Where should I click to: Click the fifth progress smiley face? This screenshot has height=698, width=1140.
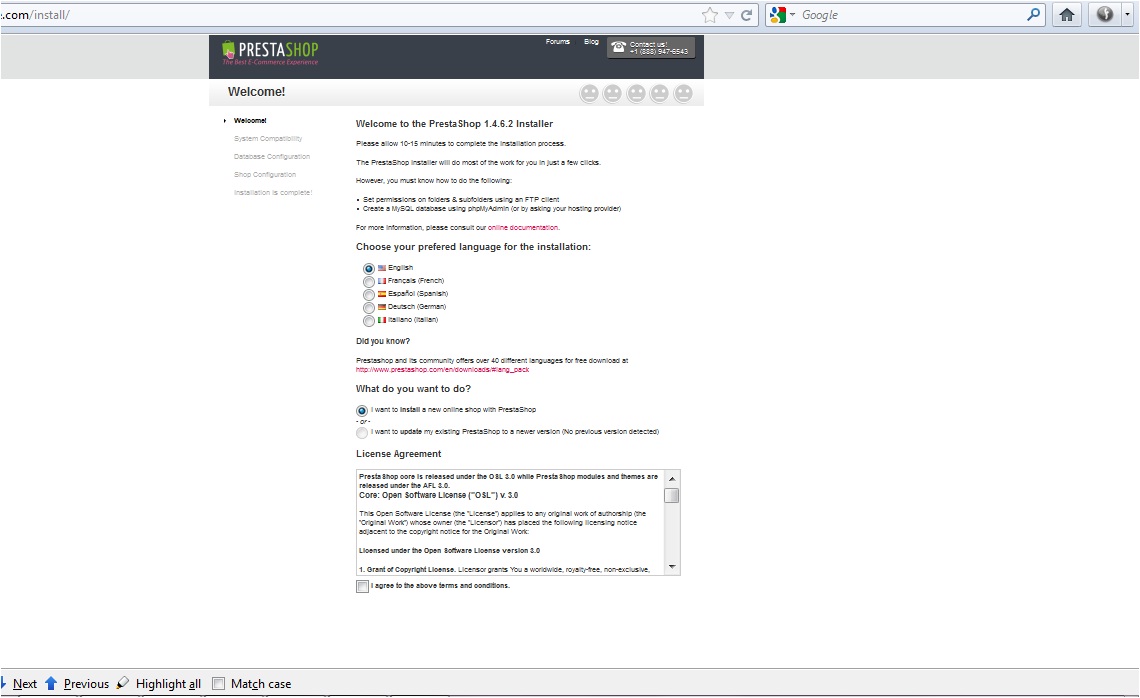tap(683, 93)
